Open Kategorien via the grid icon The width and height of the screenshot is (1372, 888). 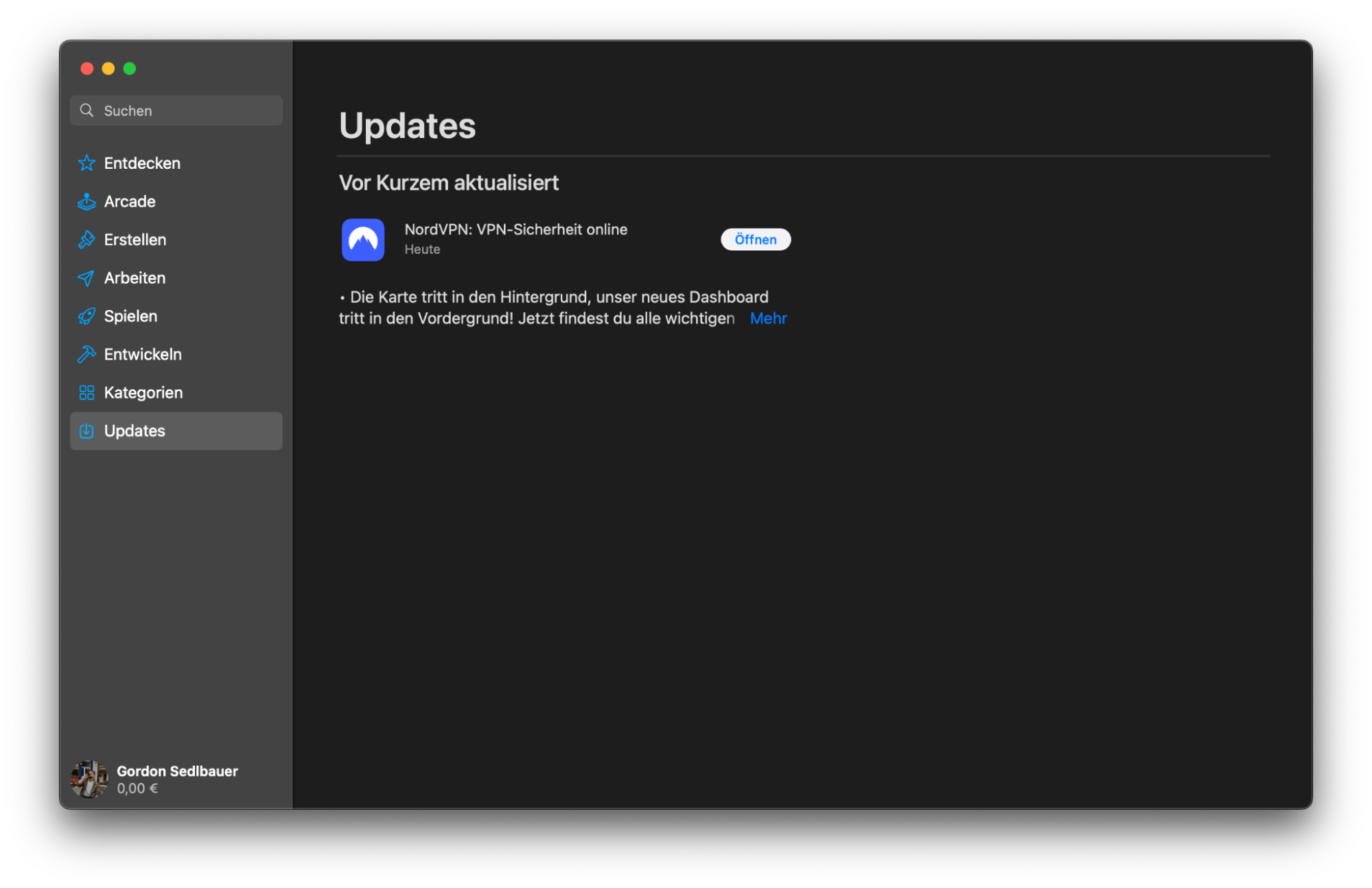tap(86, 393)
